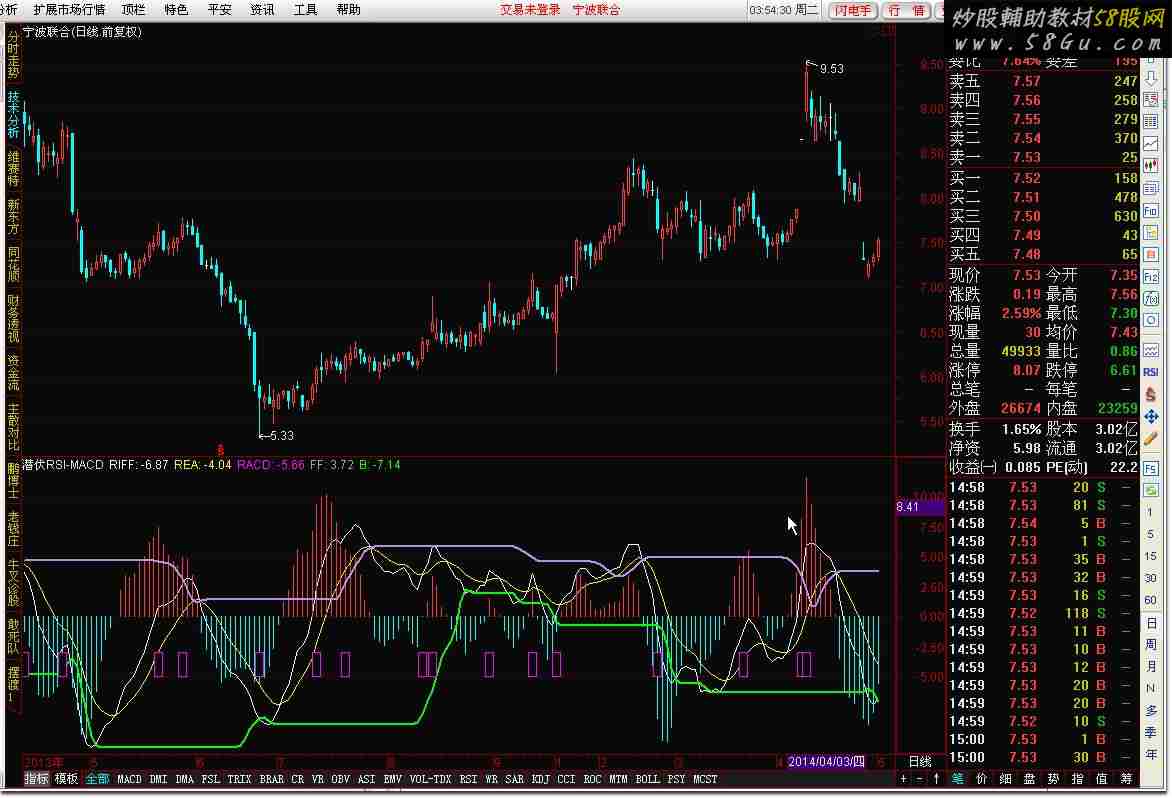Select the 价 tab in bottom right
1172x798 pixels.
[x=981, y=779]
